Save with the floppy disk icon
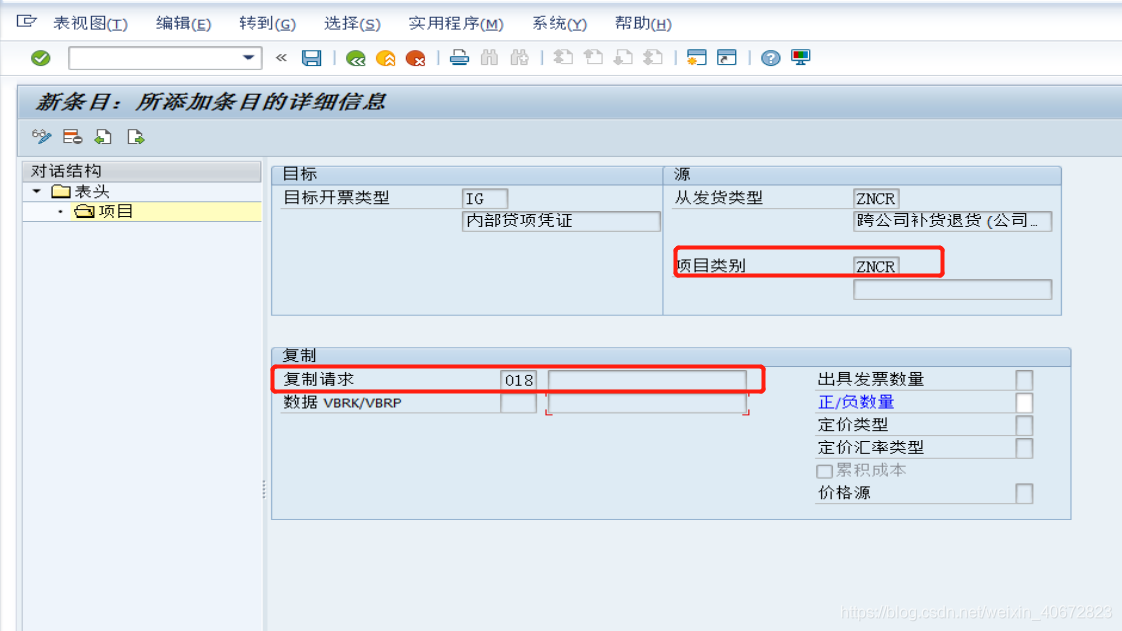The height and width of the screenshot is (631, 1122). click(311, 58)
